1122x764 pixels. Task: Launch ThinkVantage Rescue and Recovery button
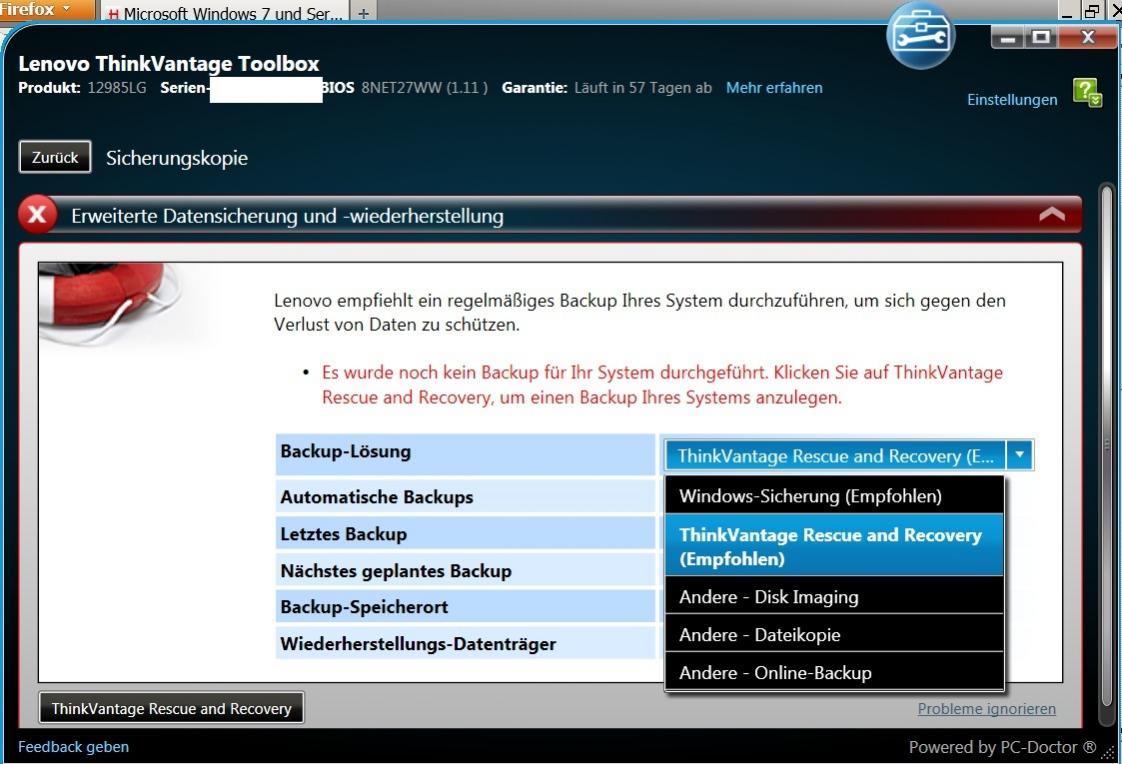click(x=172, y=708)
